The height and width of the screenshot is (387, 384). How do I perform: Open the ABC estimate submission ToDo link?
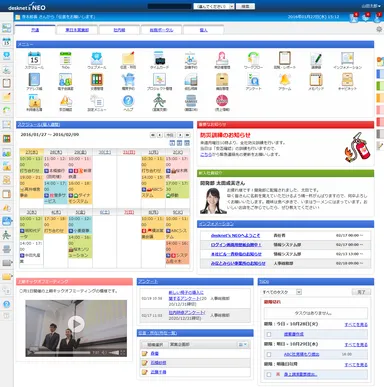302,354
